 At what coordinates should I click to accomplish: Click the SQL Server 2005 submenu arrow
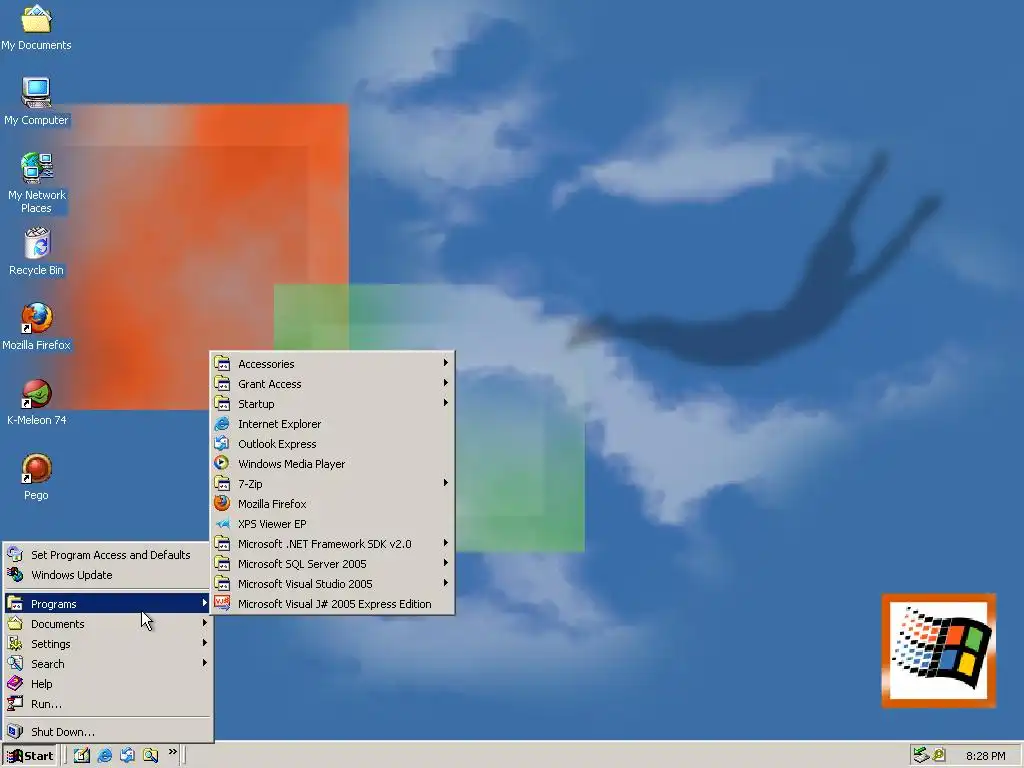[x=445, y=563]
